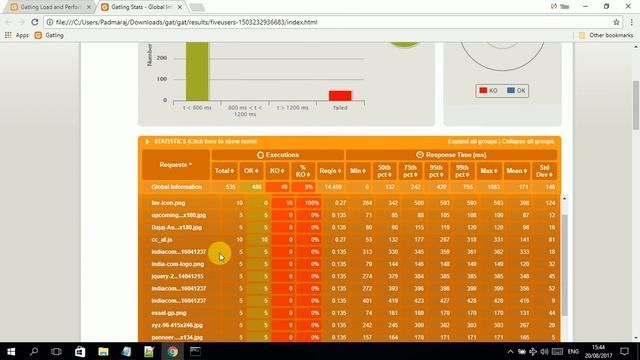Image resolution: width=640 pixels, height=360 pixels.
Task: Open the command prompt taskbar icon
Action: 195,351
